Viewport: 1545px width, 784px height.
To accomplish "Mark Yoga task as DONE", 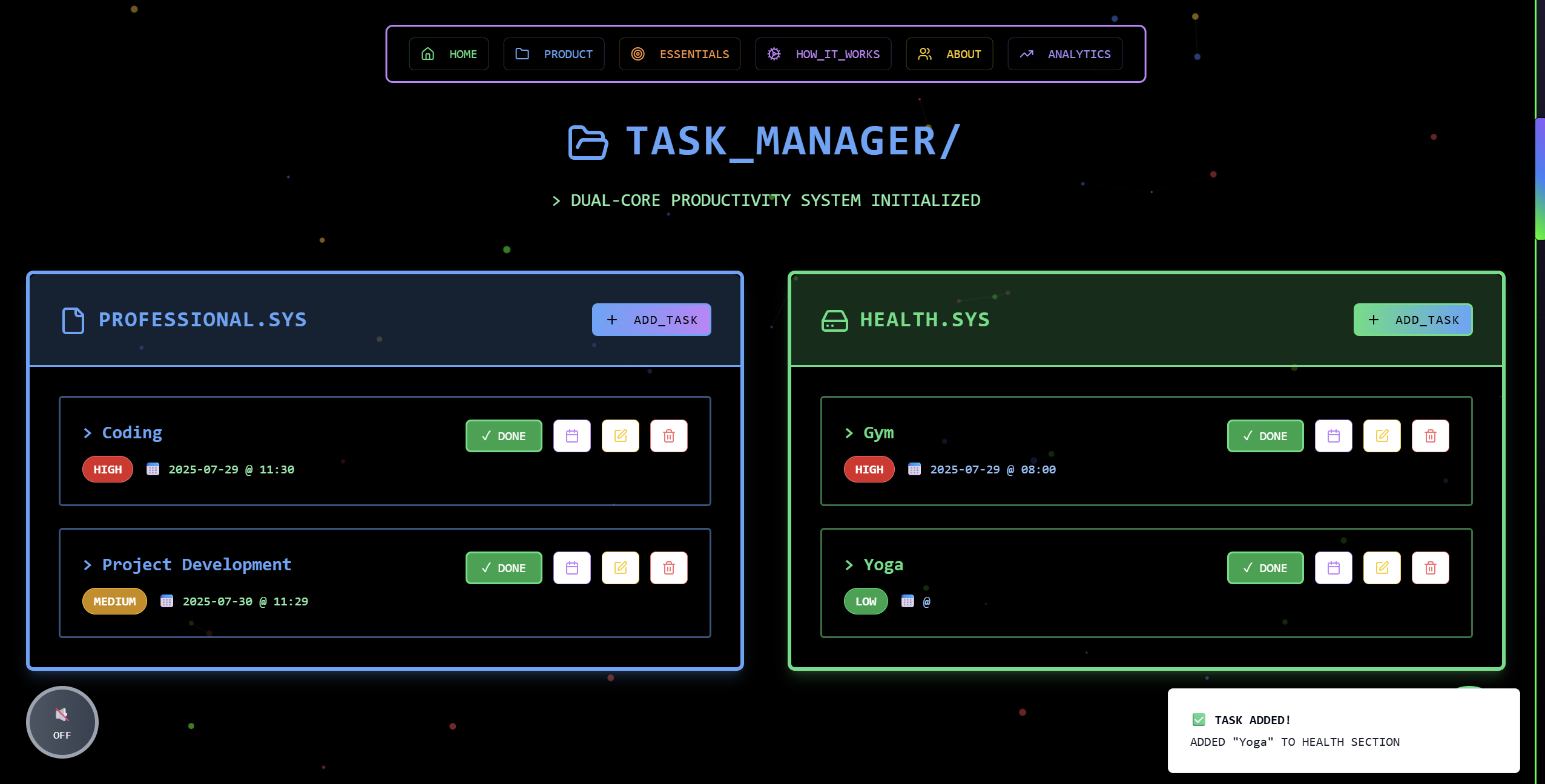I will [1265, 568].
